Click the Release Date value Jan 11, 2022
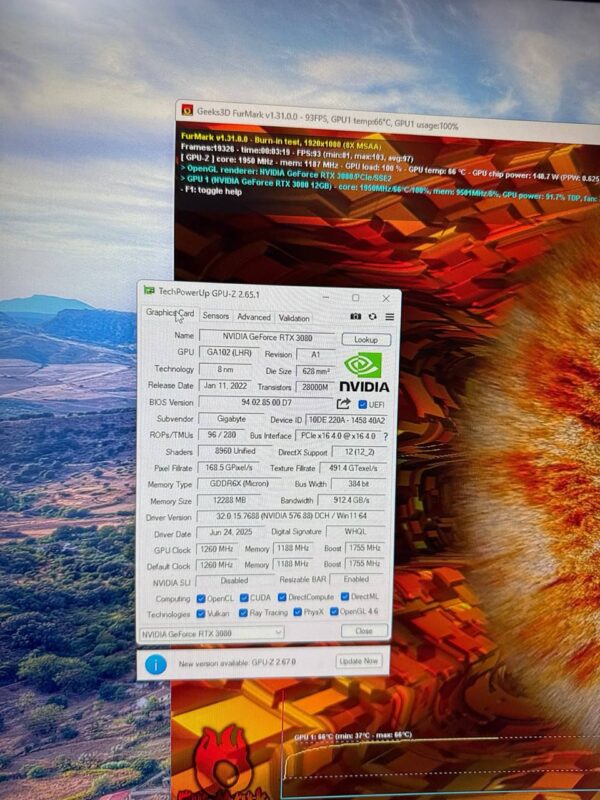The width and height of the screenshot is (600, 800). [225, 386]
